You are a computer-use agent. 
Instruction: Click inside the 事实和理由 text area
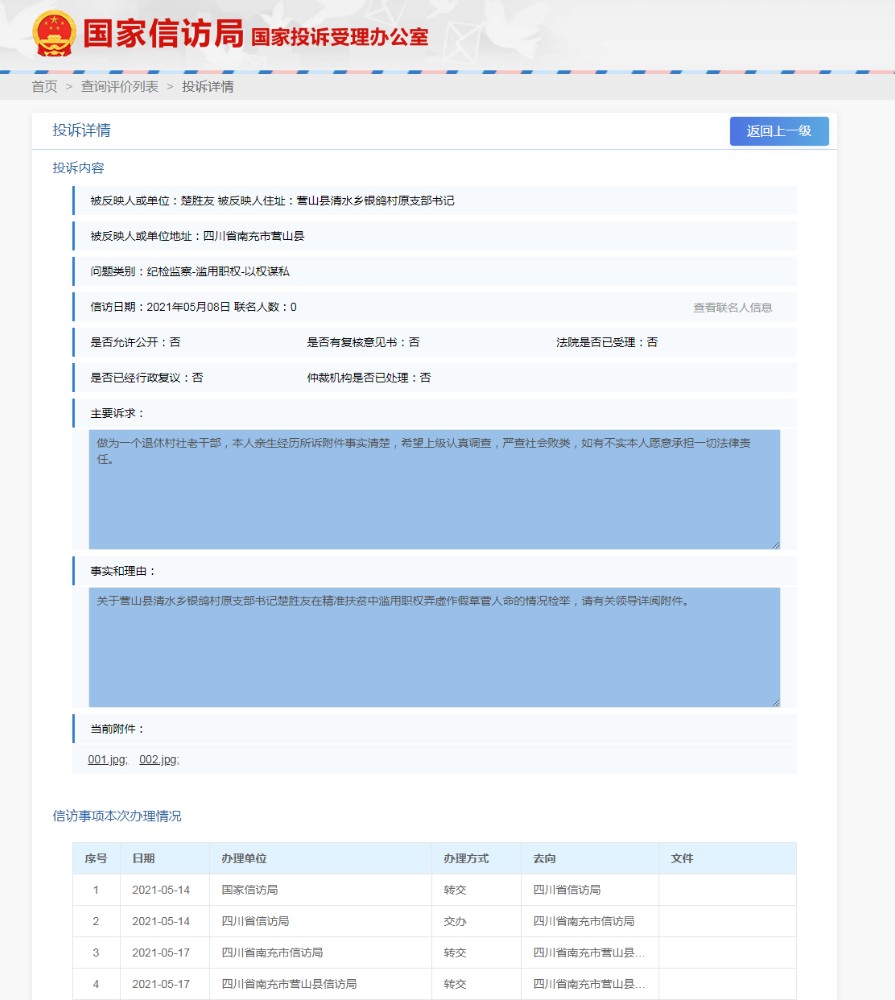[x=434, y=648]
